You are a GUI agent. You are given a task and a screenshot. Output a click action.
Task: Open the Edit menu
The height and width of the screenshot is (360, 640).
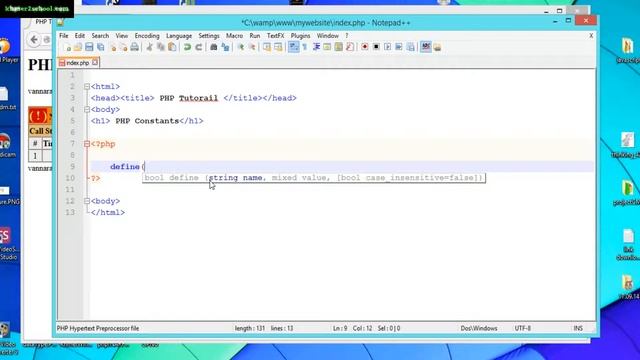[80, 36]
